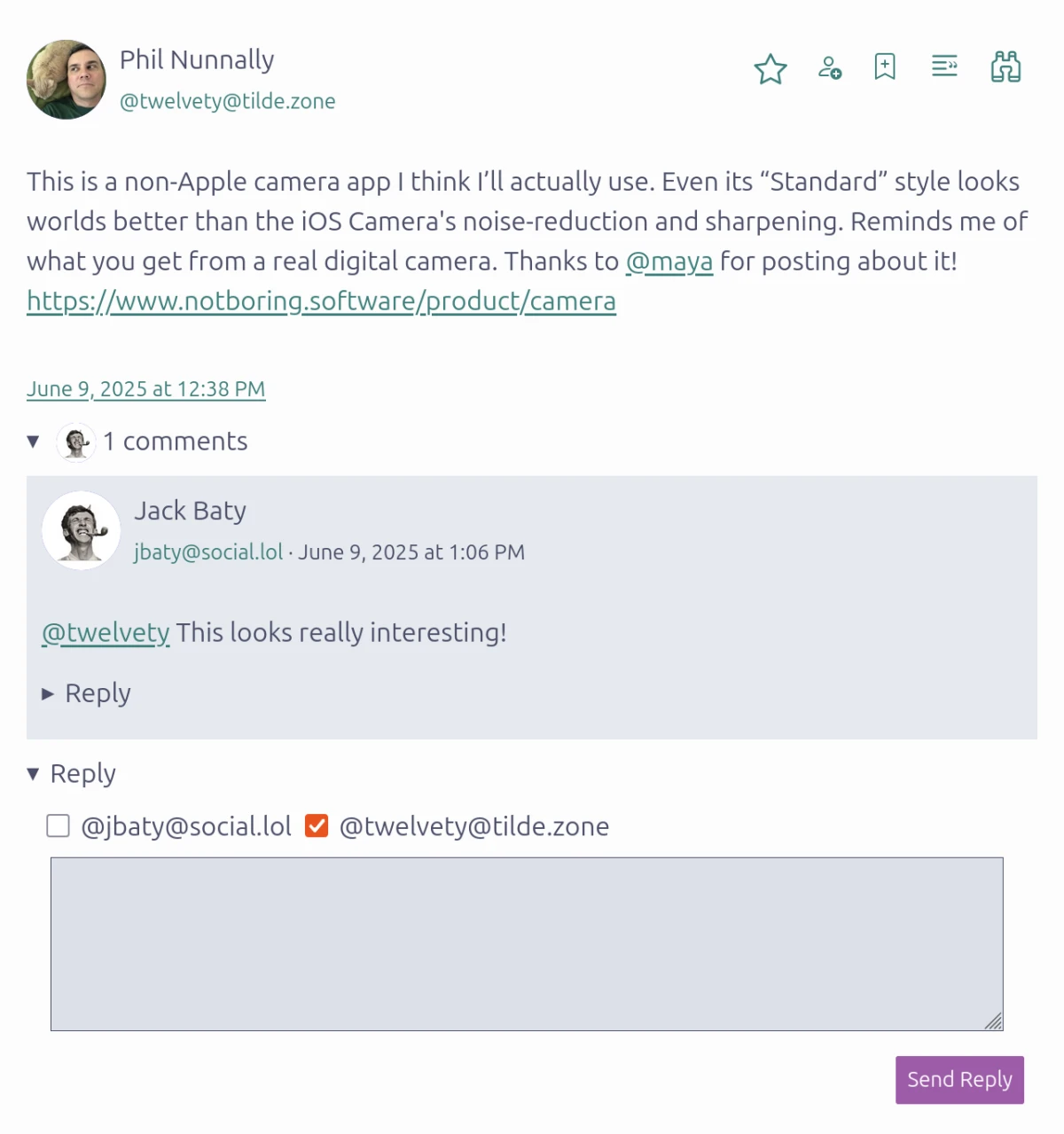Click inside the reply text area
Viewport: 1064px width, 1134px height.
(x=527, y=943)
